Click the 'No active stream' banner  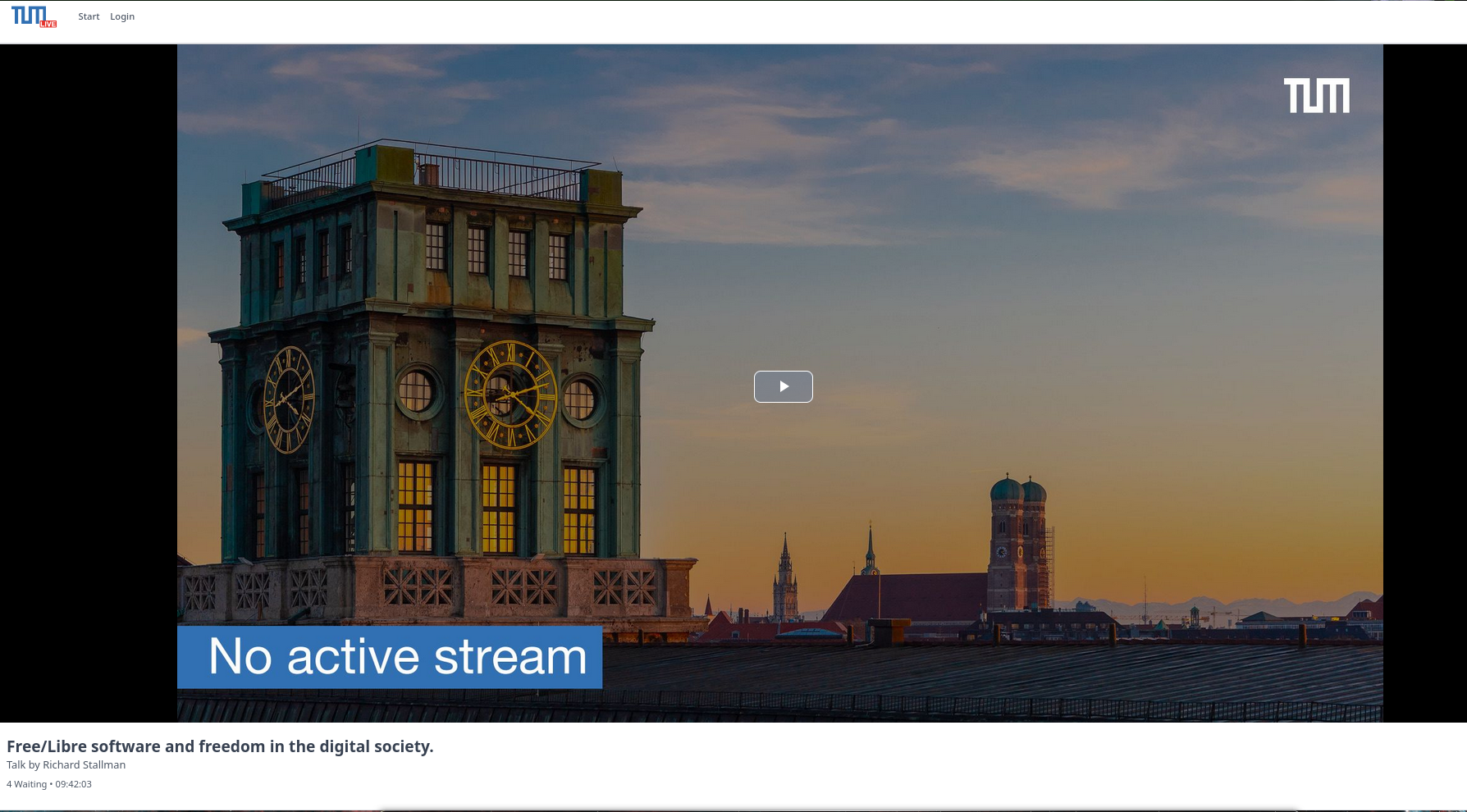tap(390, 657)
